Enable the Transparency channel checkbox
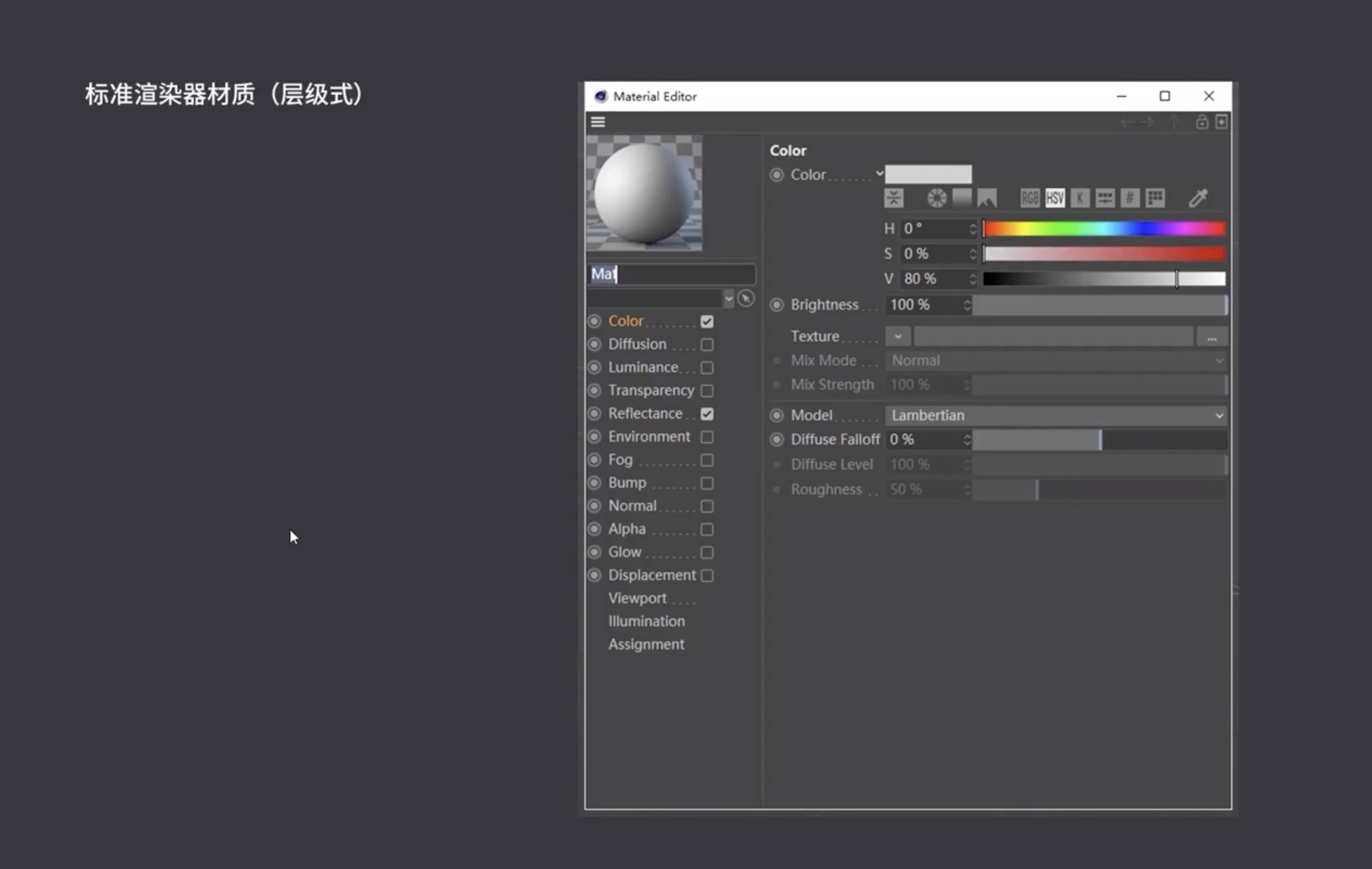The image size is (1372, 869). (707, 391)
